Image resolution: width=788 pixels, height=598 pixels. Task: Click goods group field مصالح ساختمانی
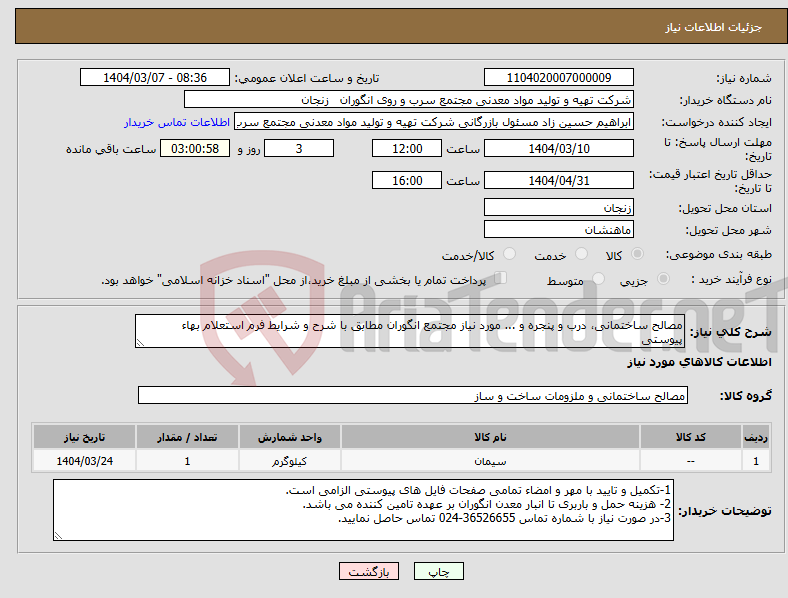pyautogui.click(x=413, y=395)
